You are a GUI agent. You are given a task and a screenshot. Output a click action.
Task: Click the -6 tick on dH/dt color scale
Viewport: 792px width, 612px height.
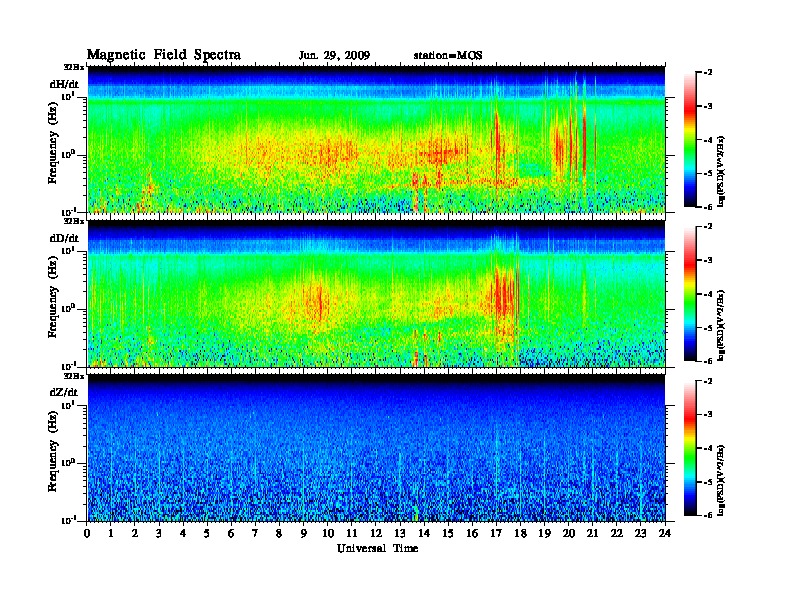[708, 207]
